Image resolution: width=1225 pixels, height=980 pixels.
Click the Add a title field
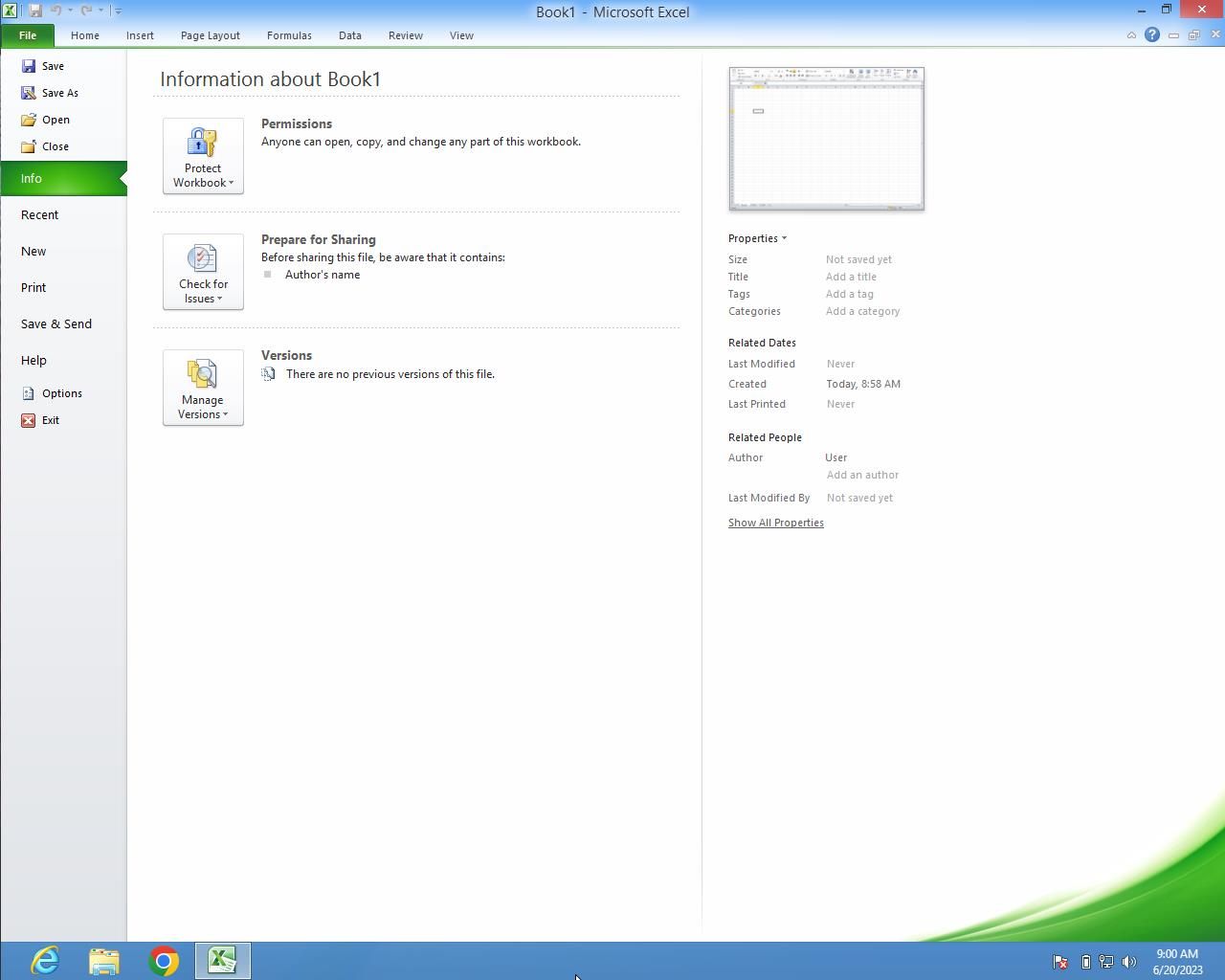coord(851,277)
